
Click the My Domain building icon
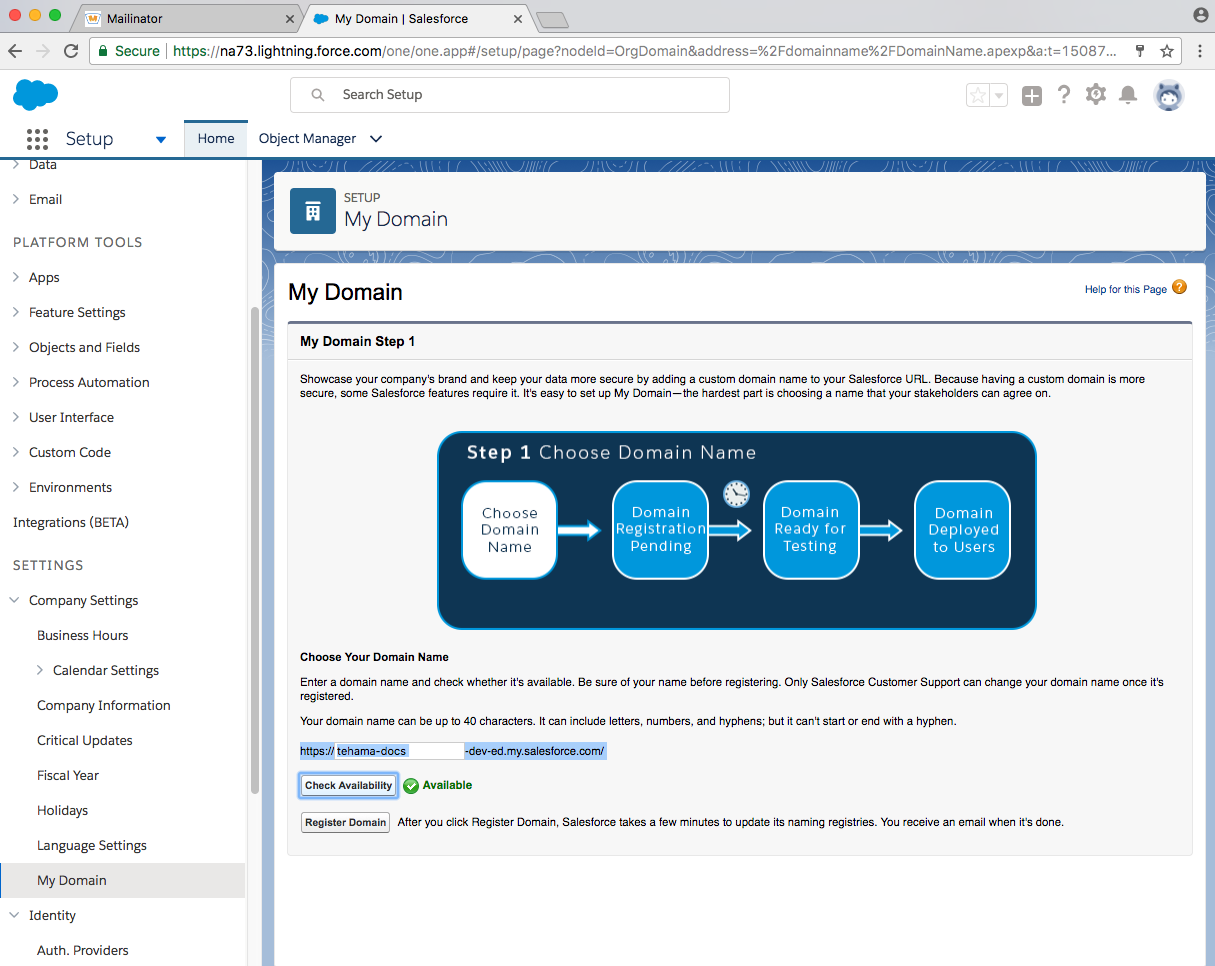click(313, 211)
